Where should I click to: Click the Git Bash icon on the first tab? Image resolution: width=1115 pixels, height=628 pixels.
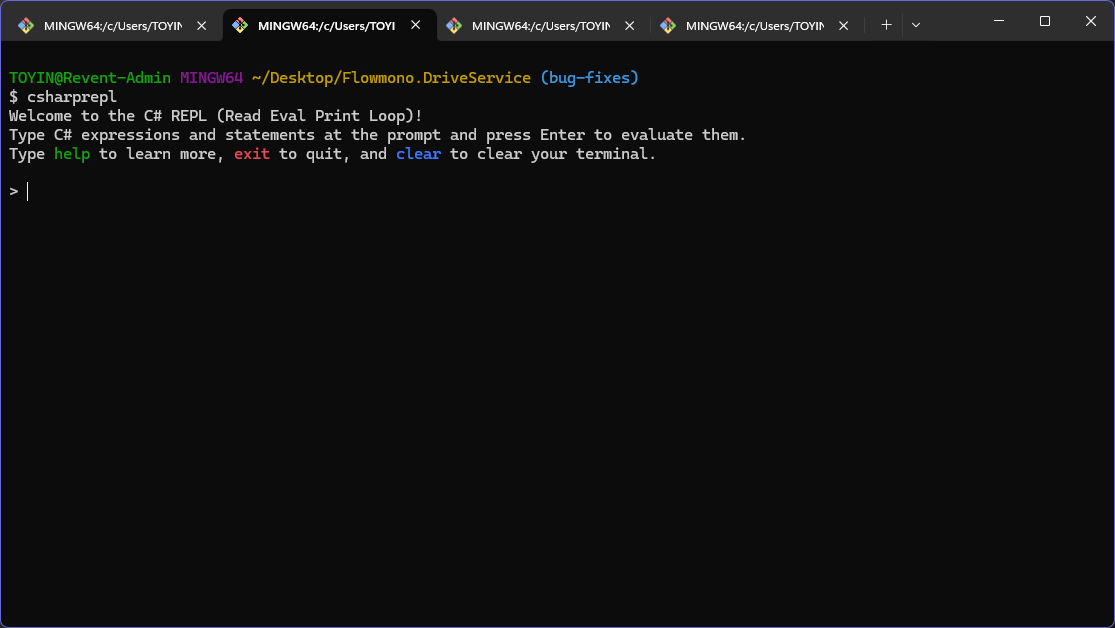(x=26, y=26)
